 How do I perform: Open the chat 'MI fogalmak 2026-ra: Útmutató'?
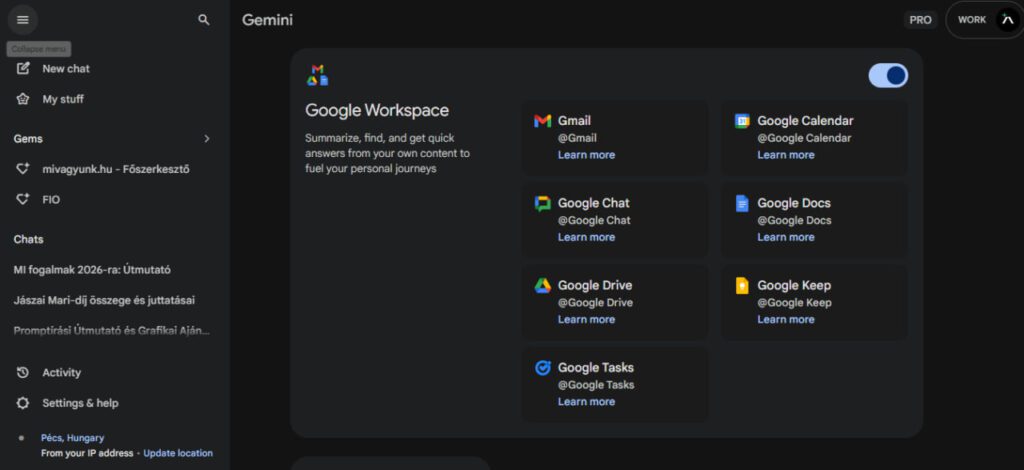tap(92, 270)
